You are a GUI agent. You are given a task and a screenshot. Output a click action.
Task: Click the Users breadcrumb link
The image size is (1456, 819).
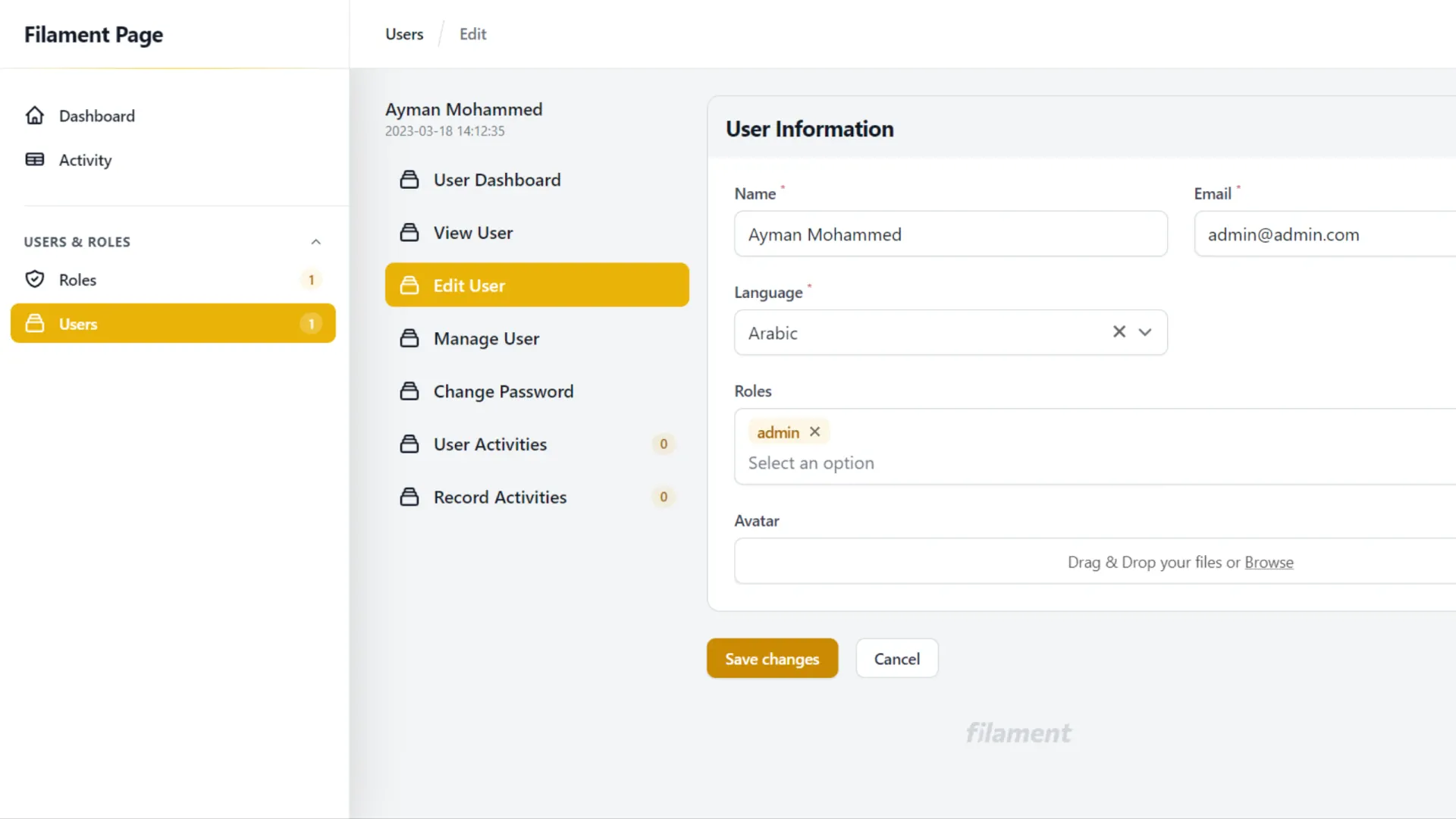[403, 33]
